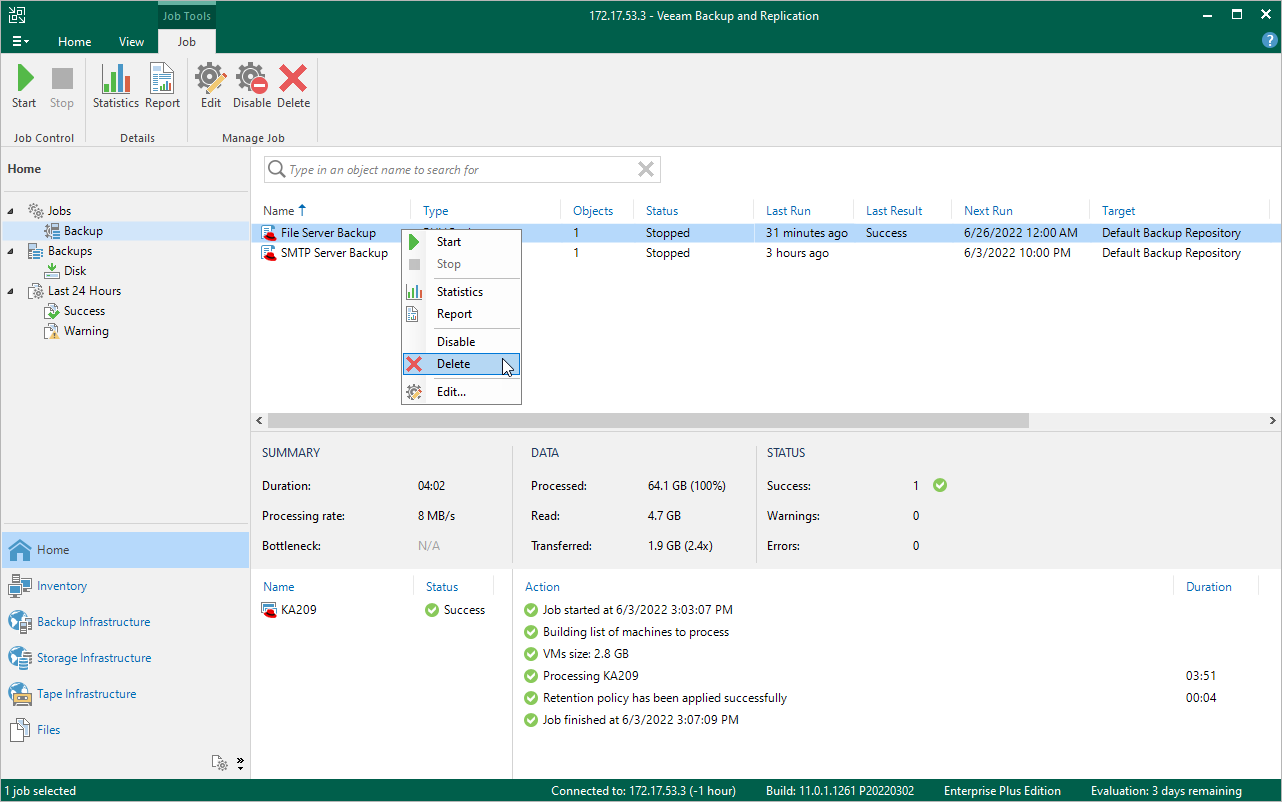Image resolution: width=1282 pixels, height=802 pixels.
Task: Collapse the Backups tree node
Action: [x=12, y=251]
